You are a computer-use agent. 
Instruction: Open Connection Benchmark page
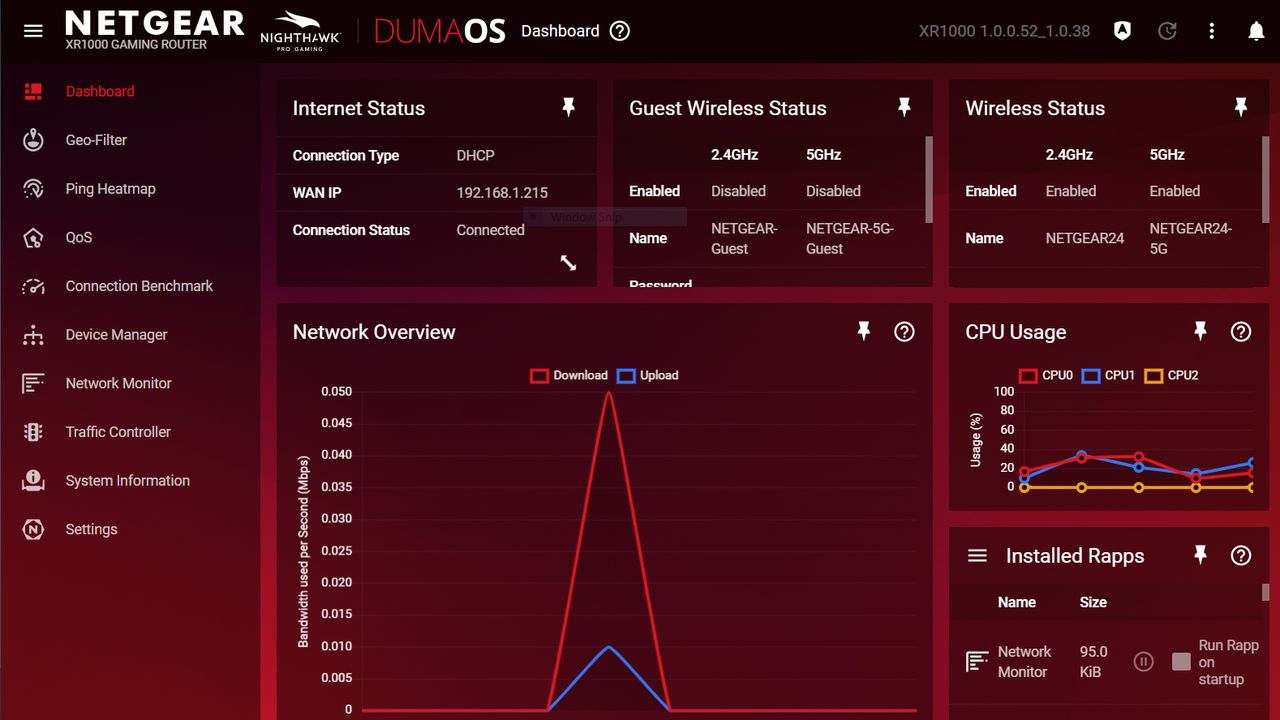point(140,286)
